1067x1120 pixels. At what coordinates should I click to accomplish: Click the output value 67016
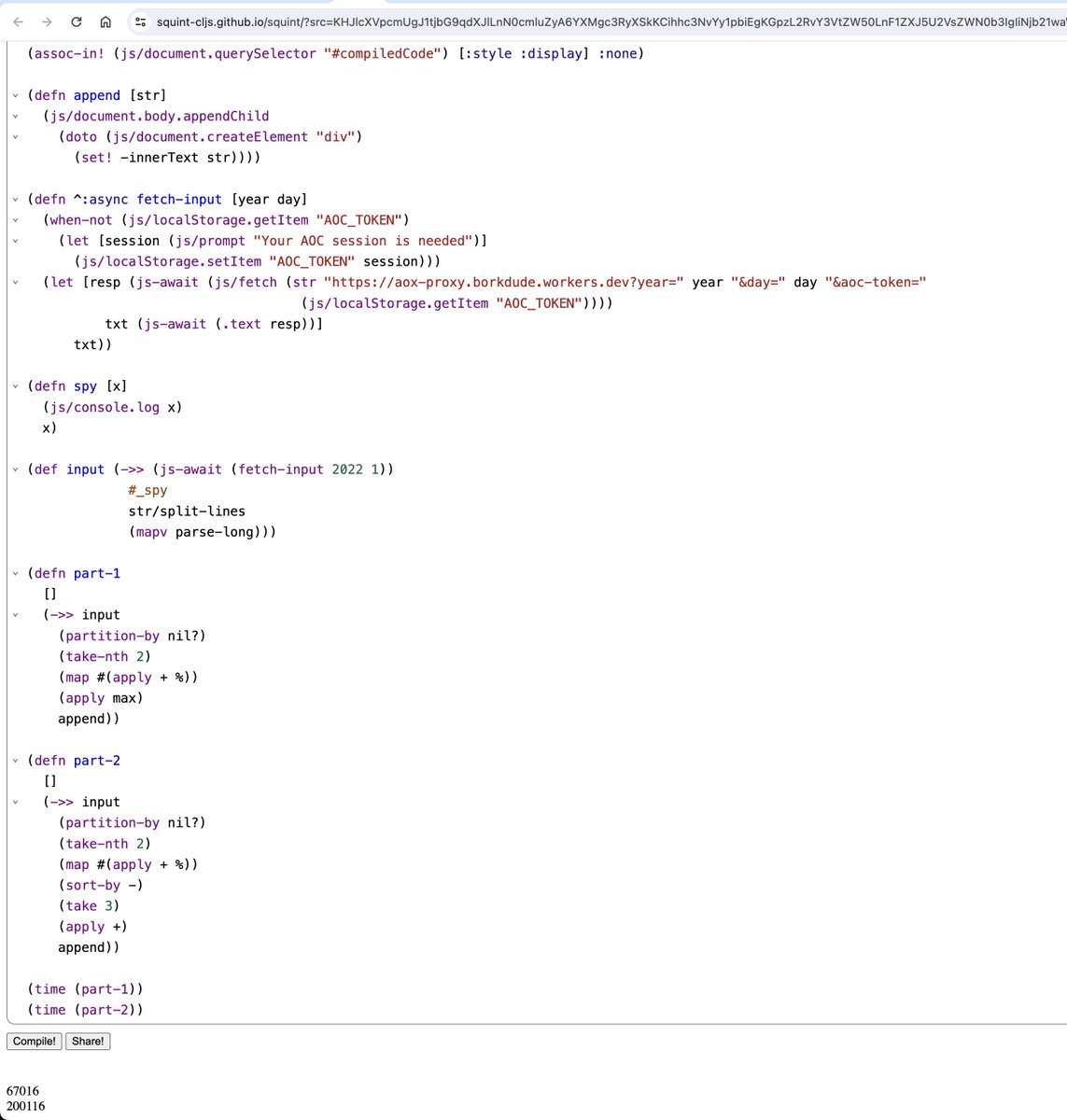click(x=22, y=1090)
